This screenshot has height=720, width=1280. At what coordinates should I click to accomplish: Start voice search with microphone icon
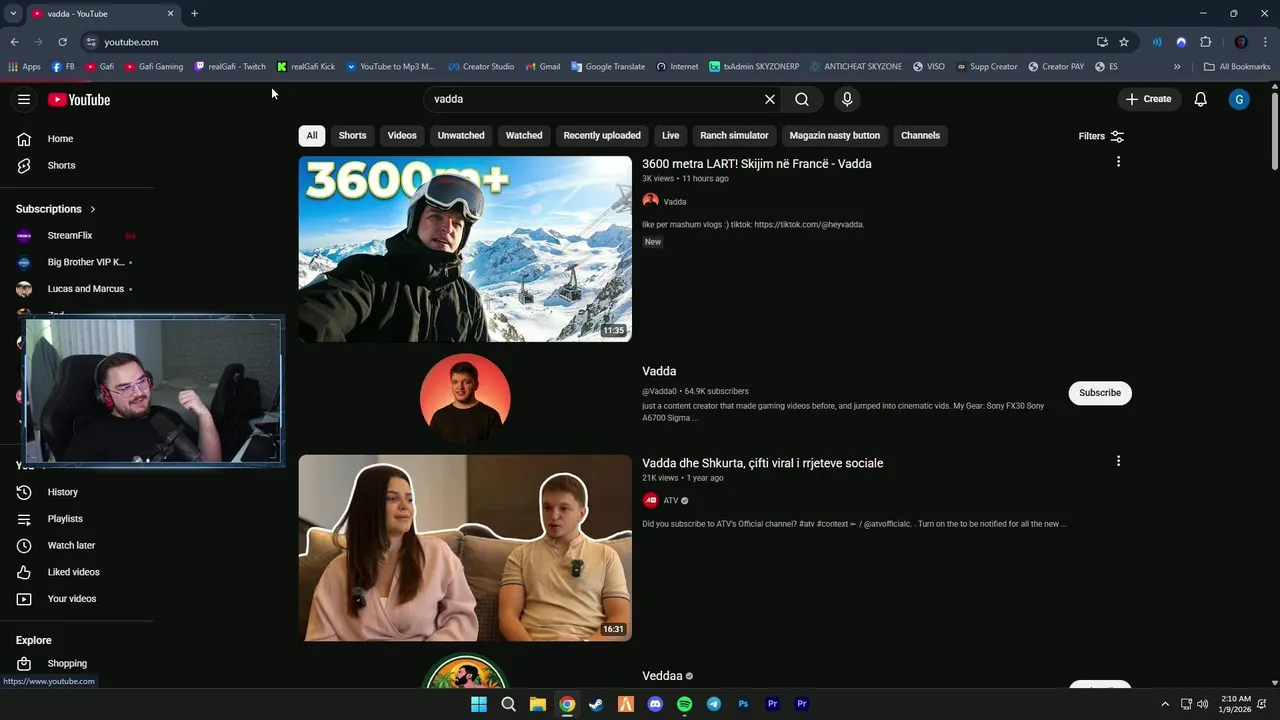pyautogui.click(x=847, y=99)
